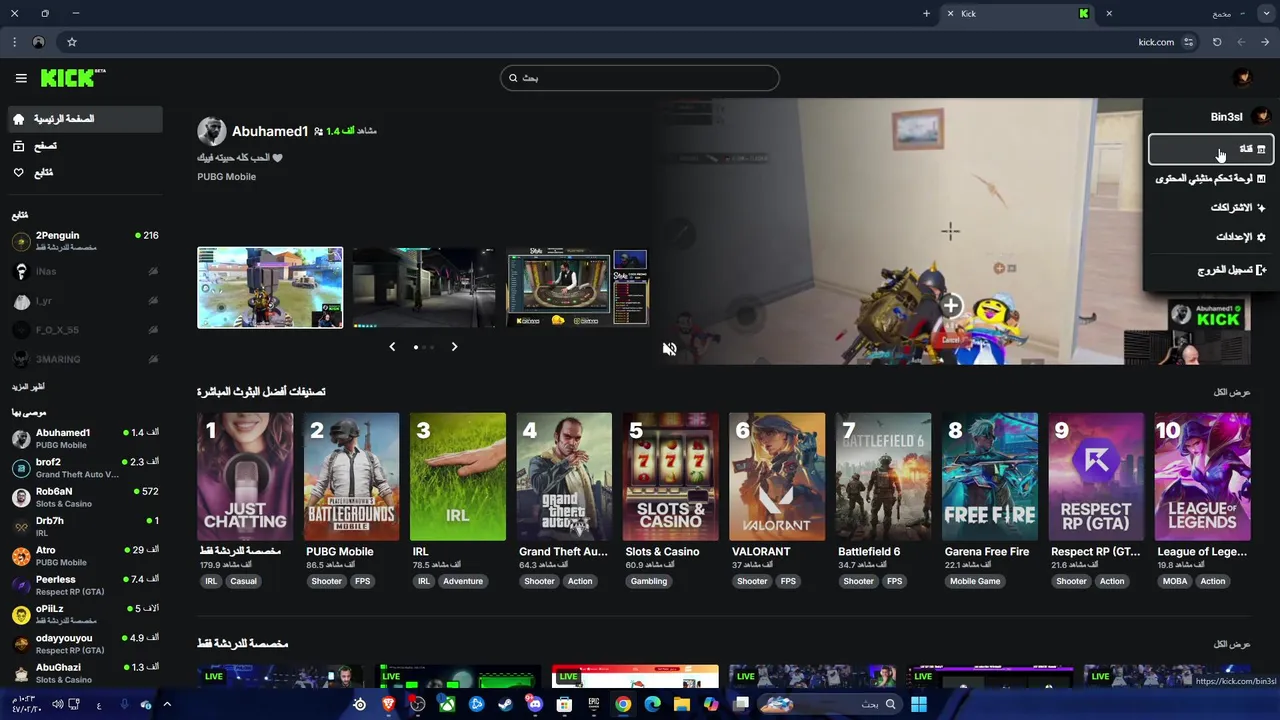The image size is (1280, 720).
Task: Open the Slots & Casino category card
Action: (x=671, y=477)
